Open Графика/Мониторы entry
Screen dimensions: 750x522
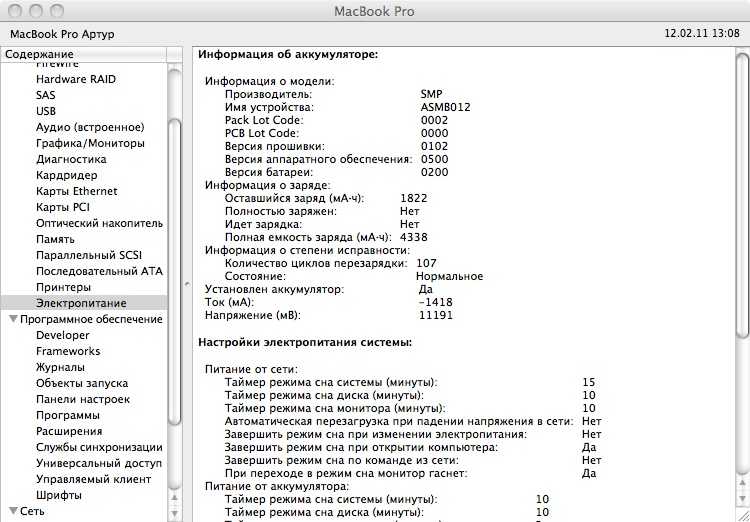[x=90, y=143]
